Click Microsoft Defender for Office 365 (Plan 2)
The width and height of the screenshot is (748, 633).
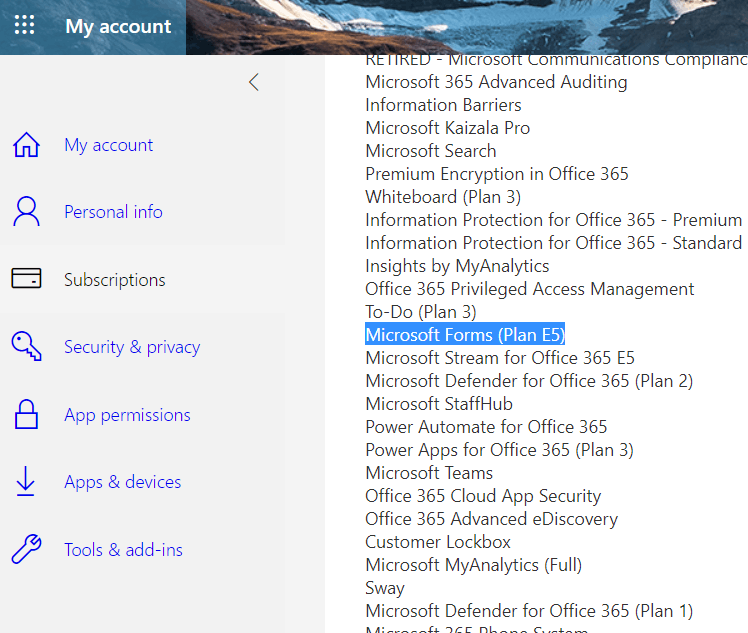[529, 381]
